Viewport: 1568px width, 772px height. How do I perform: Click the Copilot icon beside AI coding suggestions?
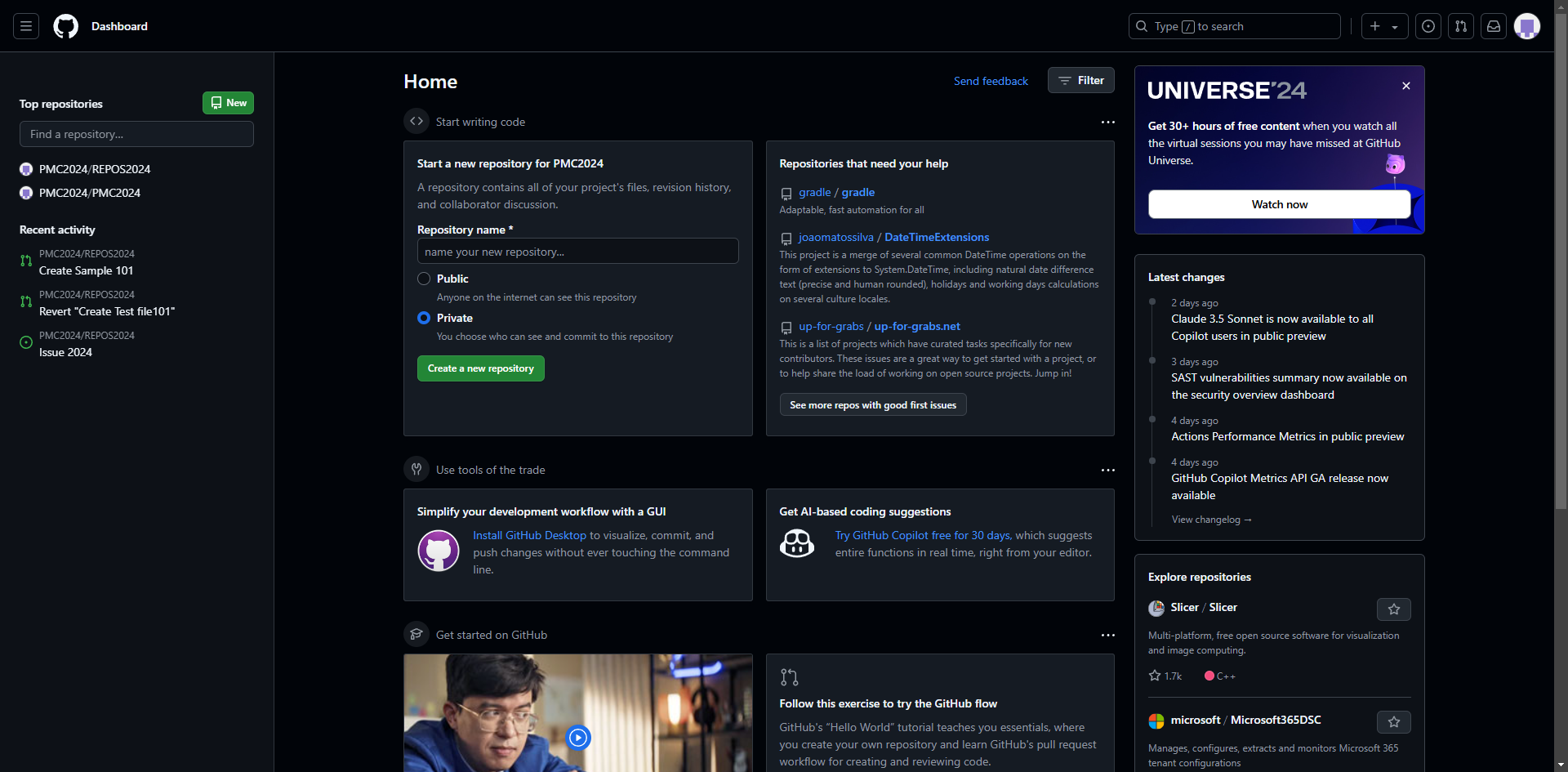797,542
